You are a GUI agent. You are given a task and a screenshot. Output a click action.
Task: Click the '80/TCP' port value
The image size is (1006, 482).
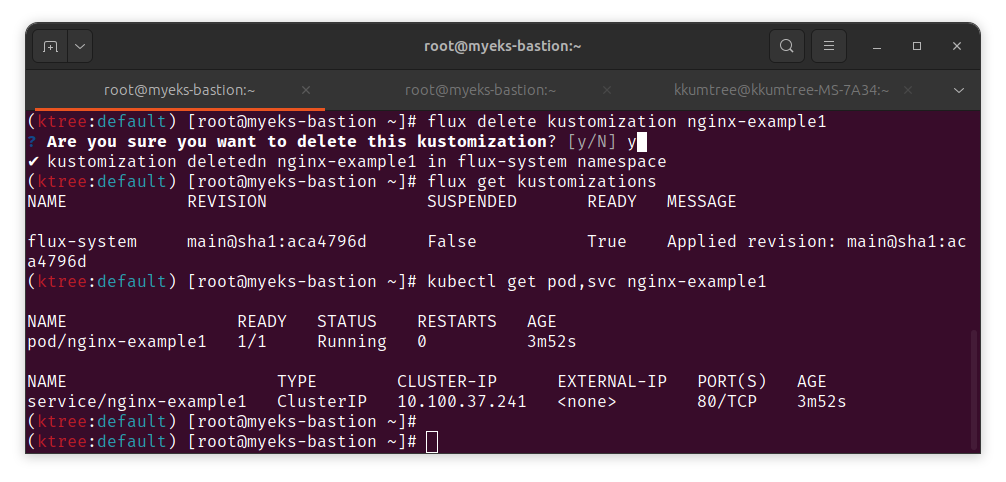click(x=727, y=402)
